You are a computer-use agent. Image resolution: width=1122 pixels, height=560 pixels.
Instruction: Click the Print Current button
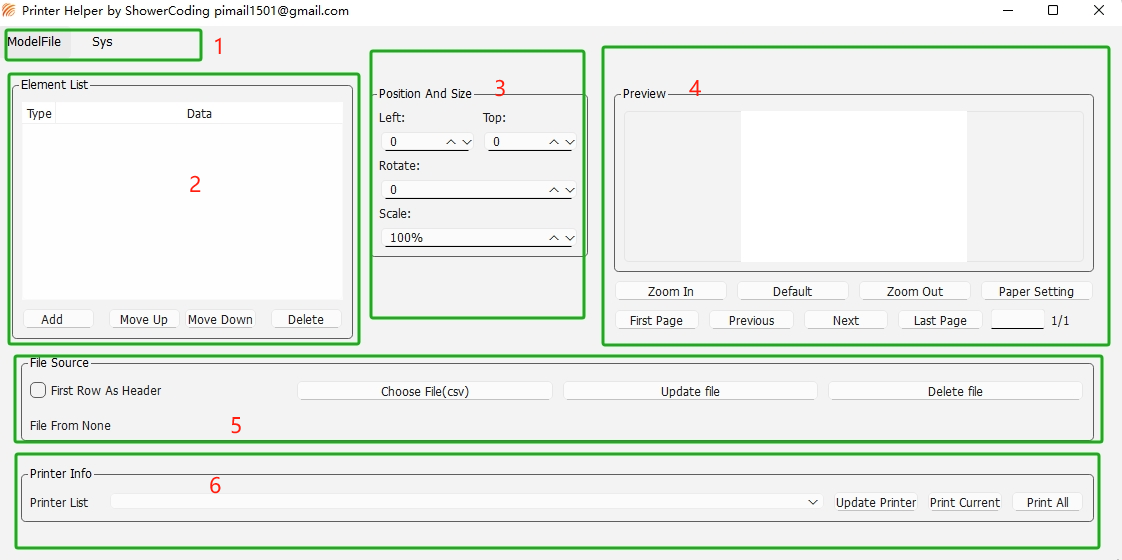tap(965, 502)
